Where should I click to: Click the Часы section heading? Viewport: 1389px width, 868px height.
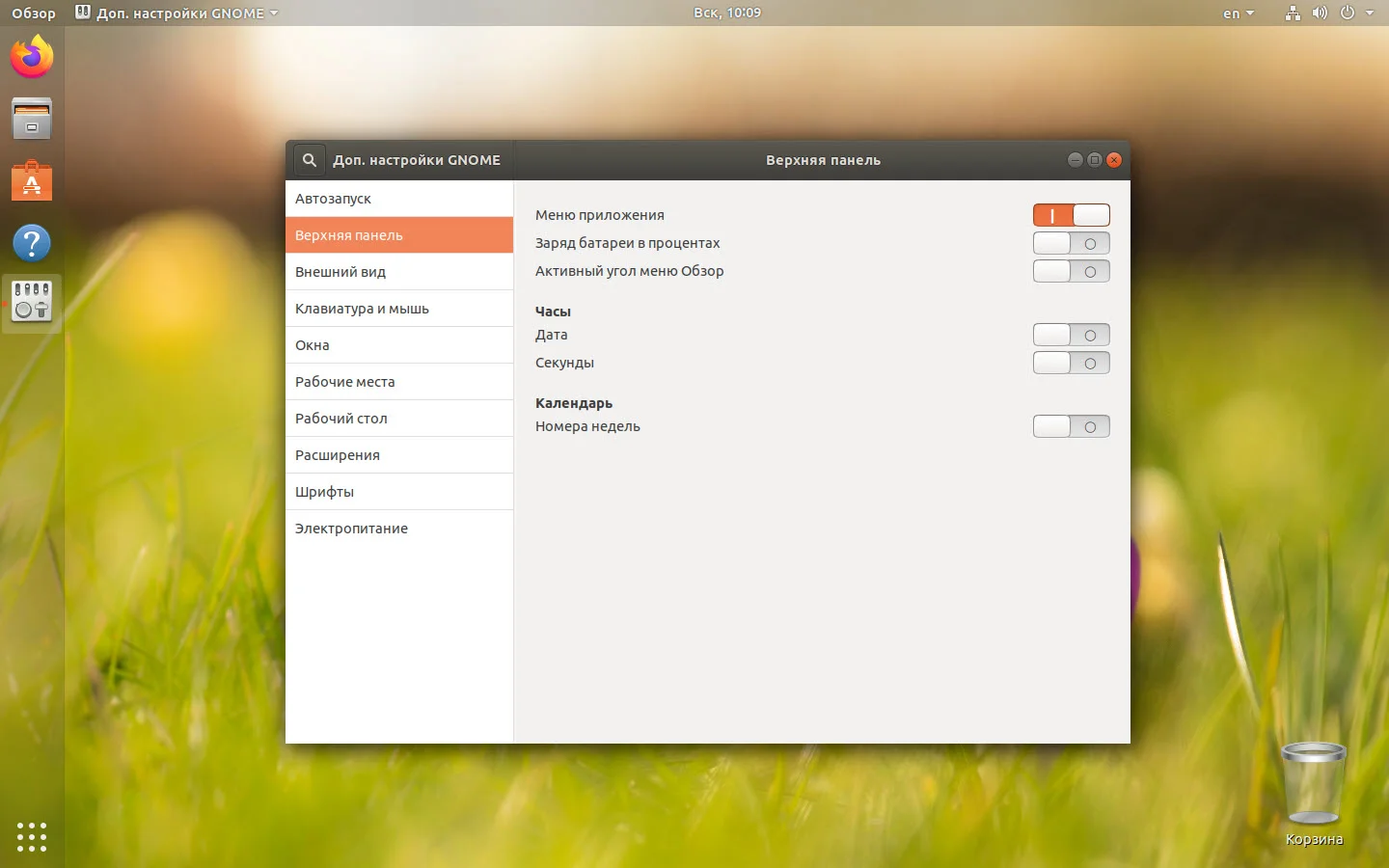553,312
